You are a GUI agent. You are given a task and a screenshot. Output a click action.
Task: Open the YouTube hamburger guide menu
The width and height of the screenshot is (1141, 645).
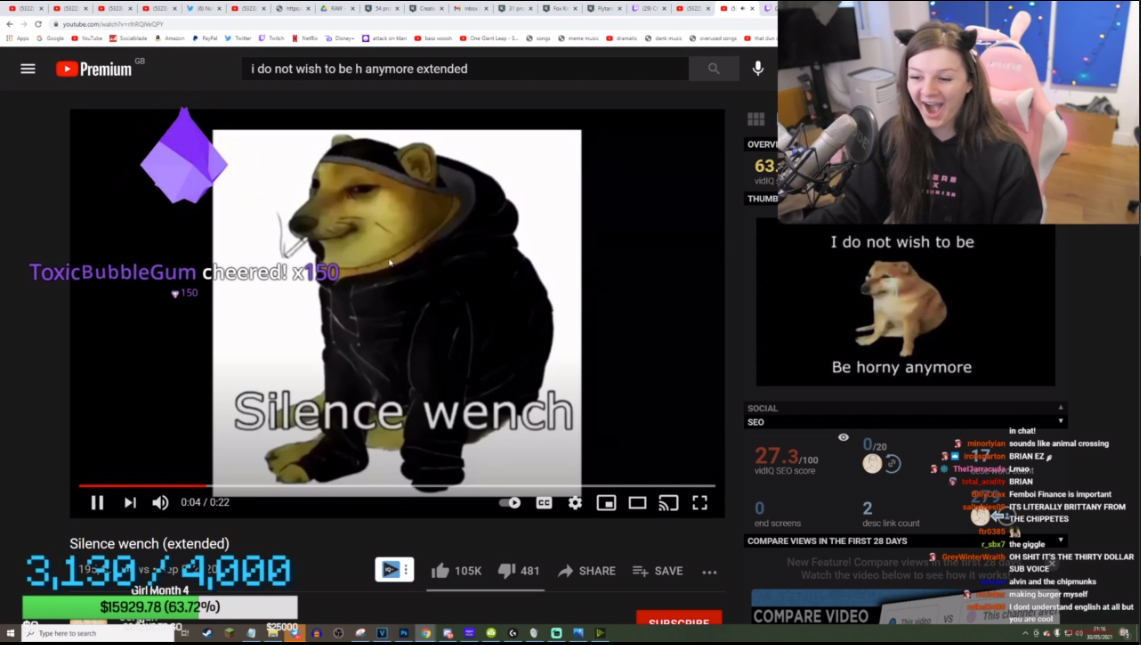coord(28,68)
